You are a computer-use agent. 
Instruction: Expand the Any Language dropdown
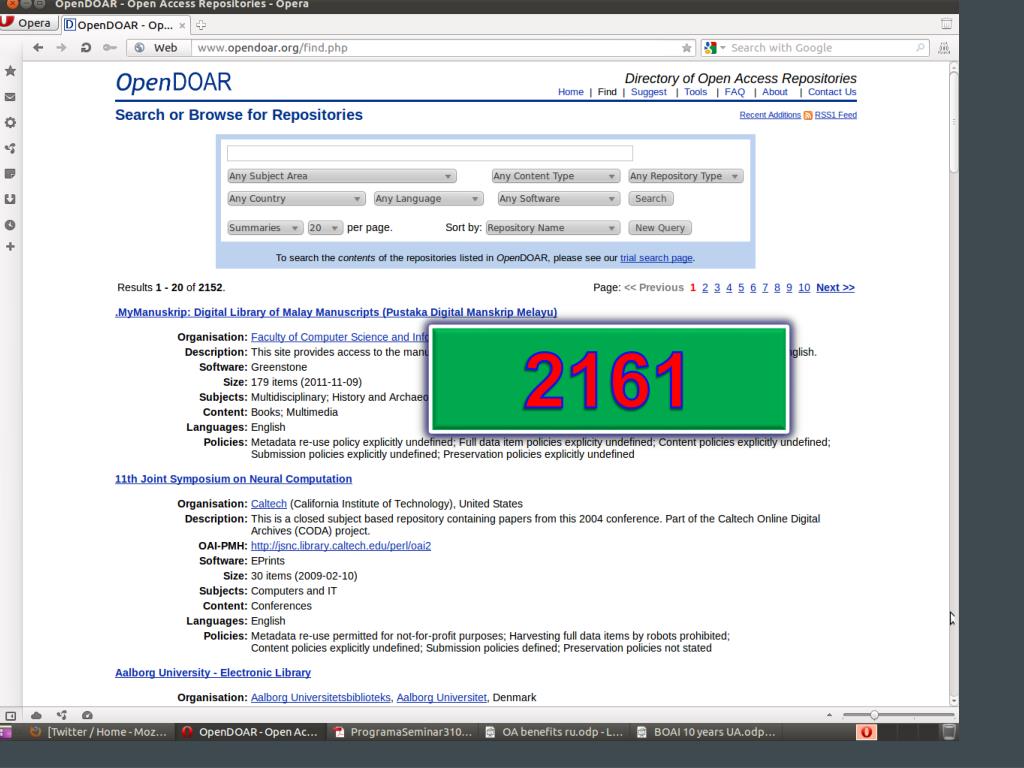coord(428,199)
